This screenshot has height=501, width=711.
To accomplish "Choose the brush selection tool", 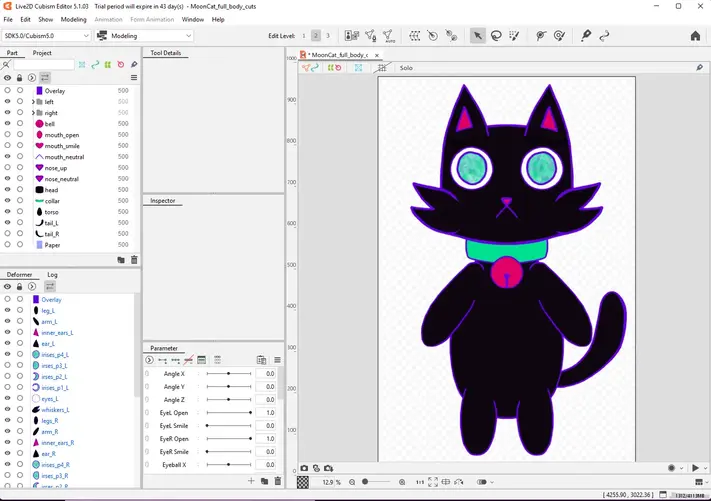I will 514,36.
